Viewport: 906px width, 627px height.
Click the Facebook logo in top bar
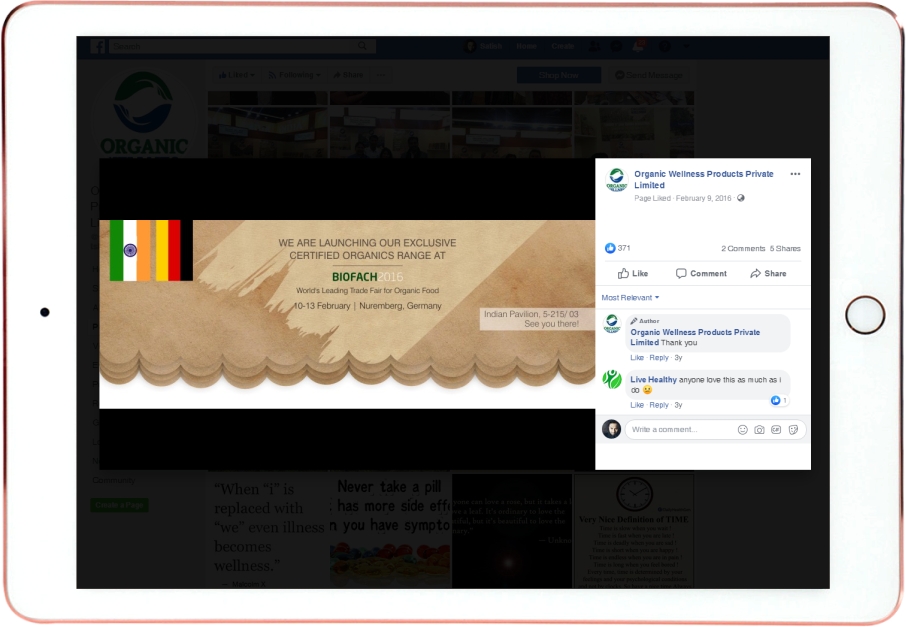click(x=98, y=46)
